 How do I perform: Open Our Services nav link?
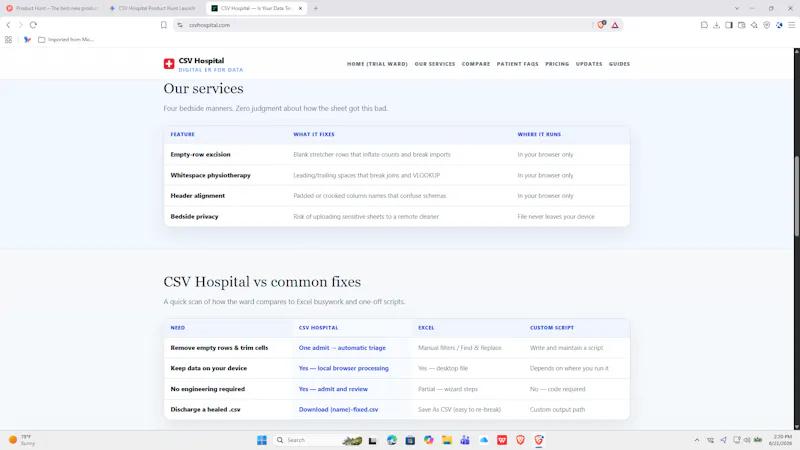coord(435,64)
